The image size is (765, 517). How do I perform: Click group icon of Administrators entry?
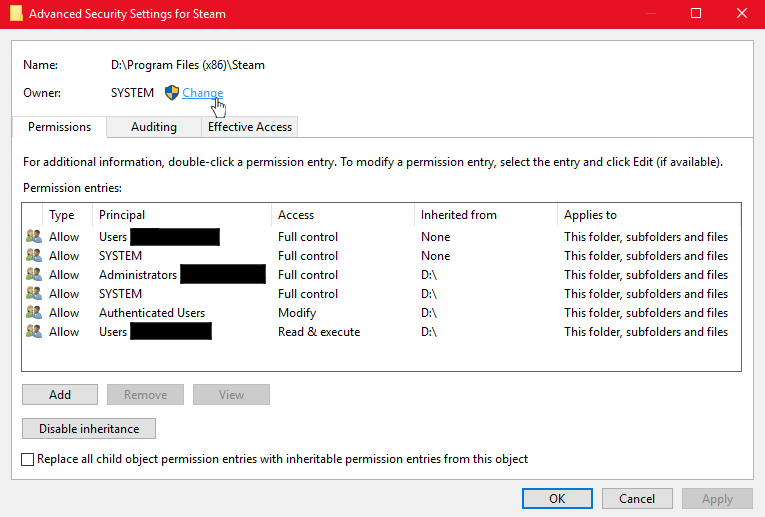click(x=34, y=275)
